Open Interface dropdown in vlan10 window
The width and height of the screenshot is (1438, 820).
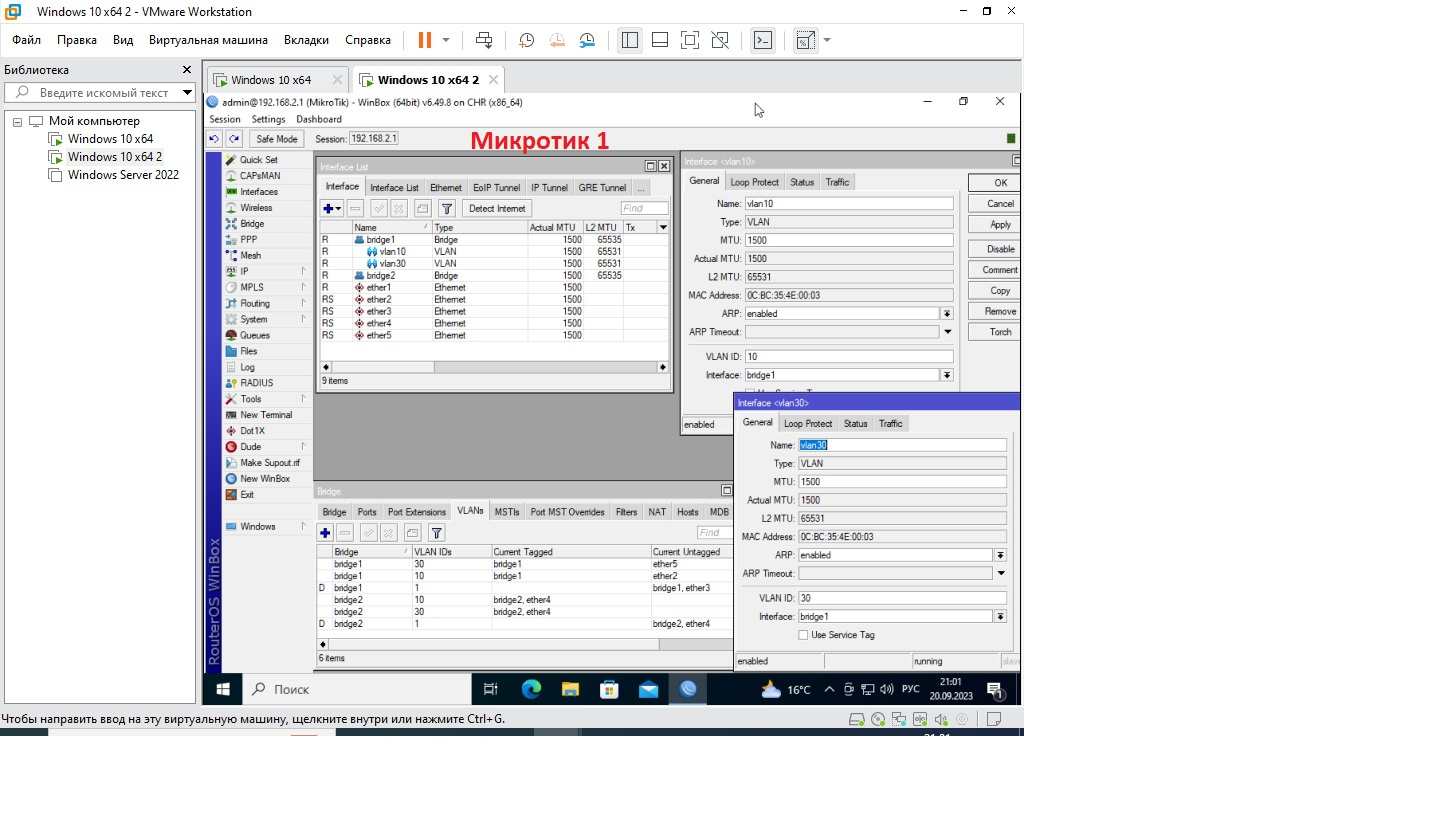point(947,375)
